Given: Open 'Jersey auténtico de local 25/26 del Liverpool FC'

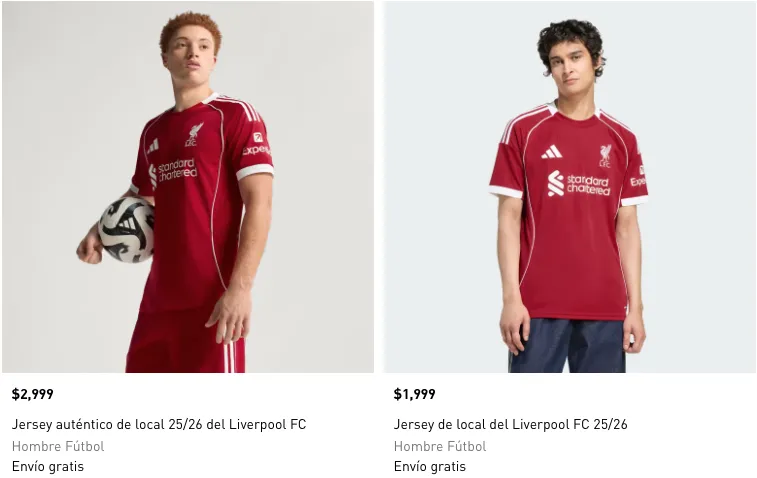Looking at the screenshot, I should [159, 424].
